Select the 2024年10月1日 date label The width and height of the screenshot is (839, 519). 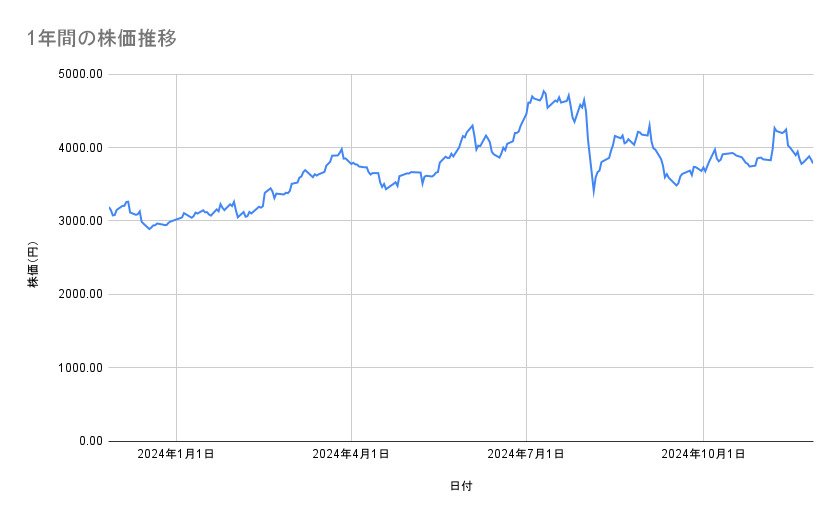click(703, 454)
